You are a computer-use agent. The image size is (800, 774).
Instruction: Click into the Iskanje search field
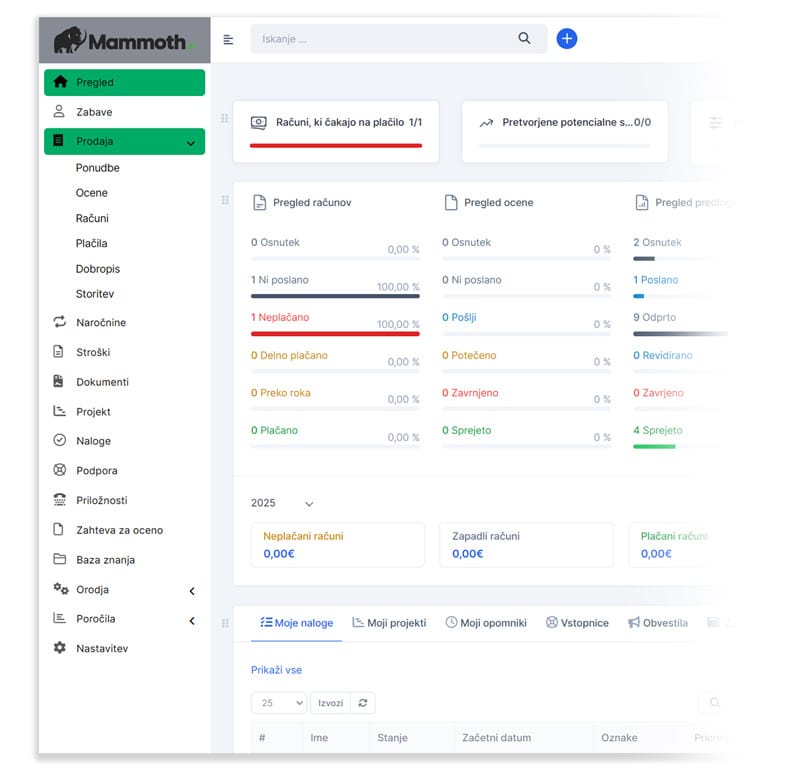[x=385, y=39]
